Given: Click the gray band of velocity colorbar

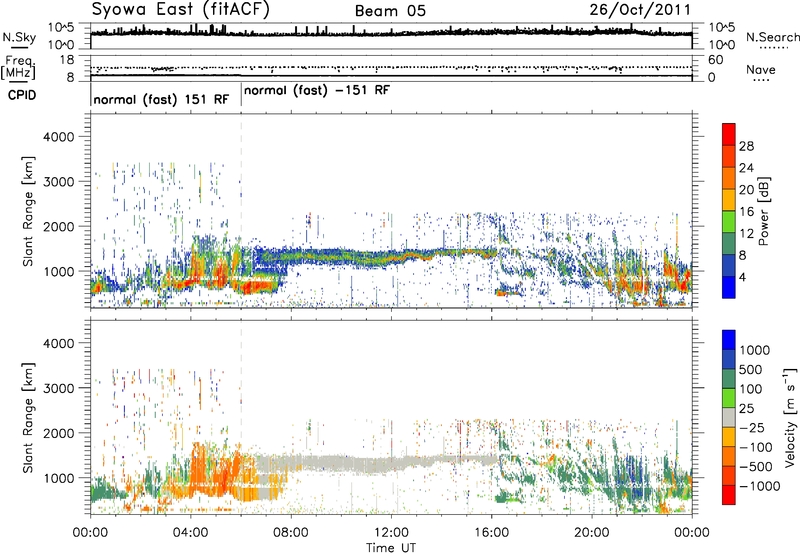Looking at the screenshot, I should click(729, 417).
